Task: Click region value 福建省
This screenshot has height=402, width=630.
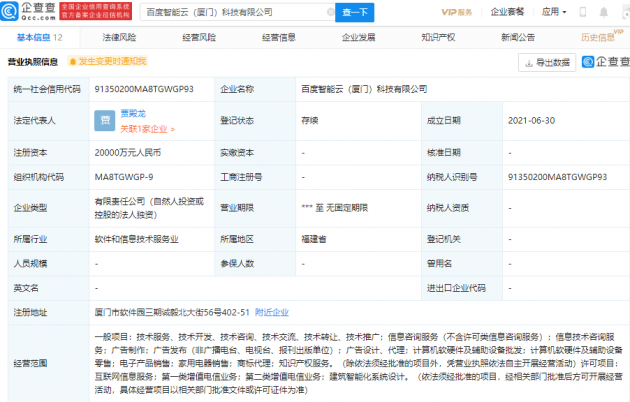Action: click(314, 239)
